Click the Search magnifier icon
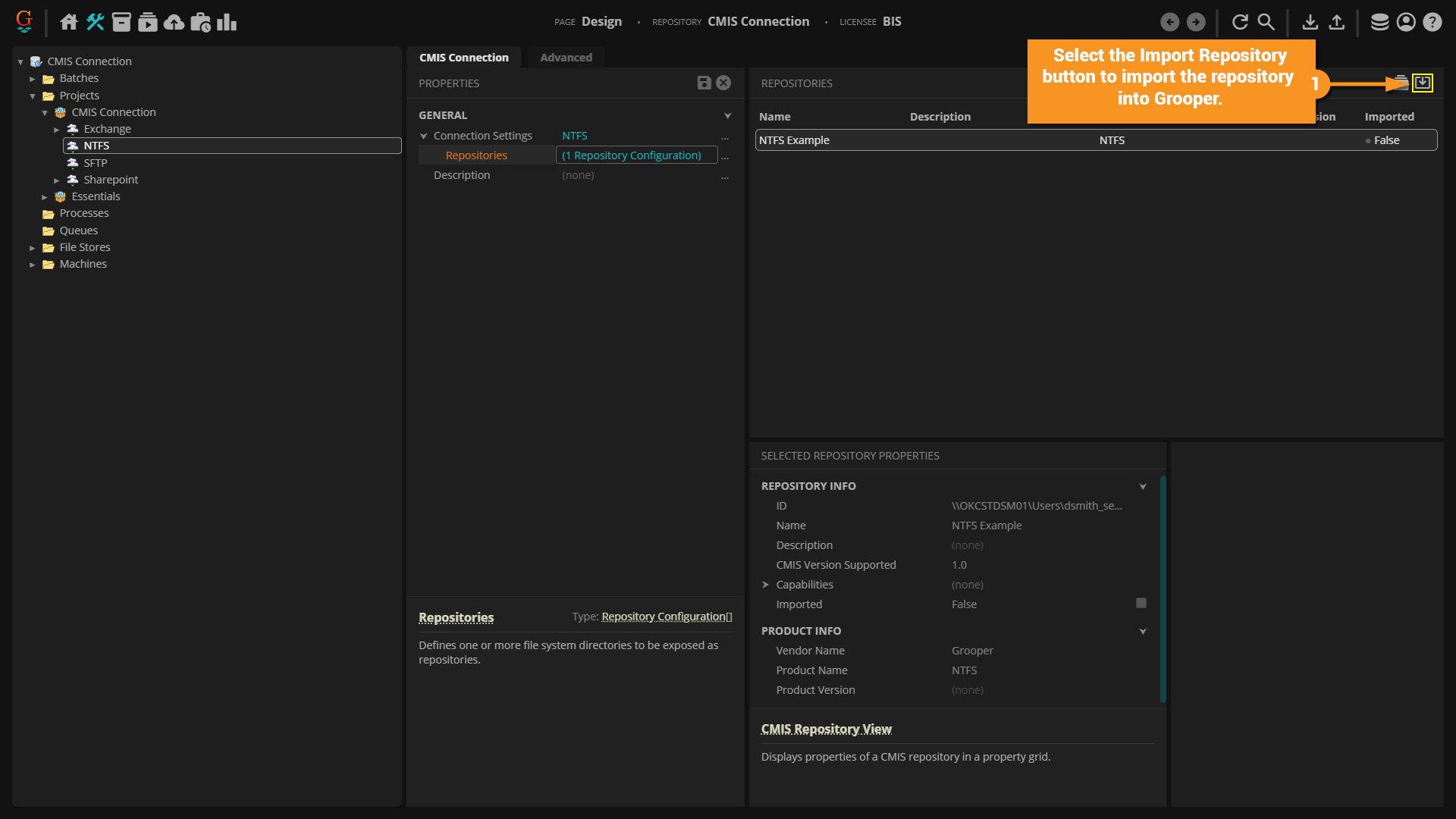The image size is (1456, 819). click(x=1266, y=22)
